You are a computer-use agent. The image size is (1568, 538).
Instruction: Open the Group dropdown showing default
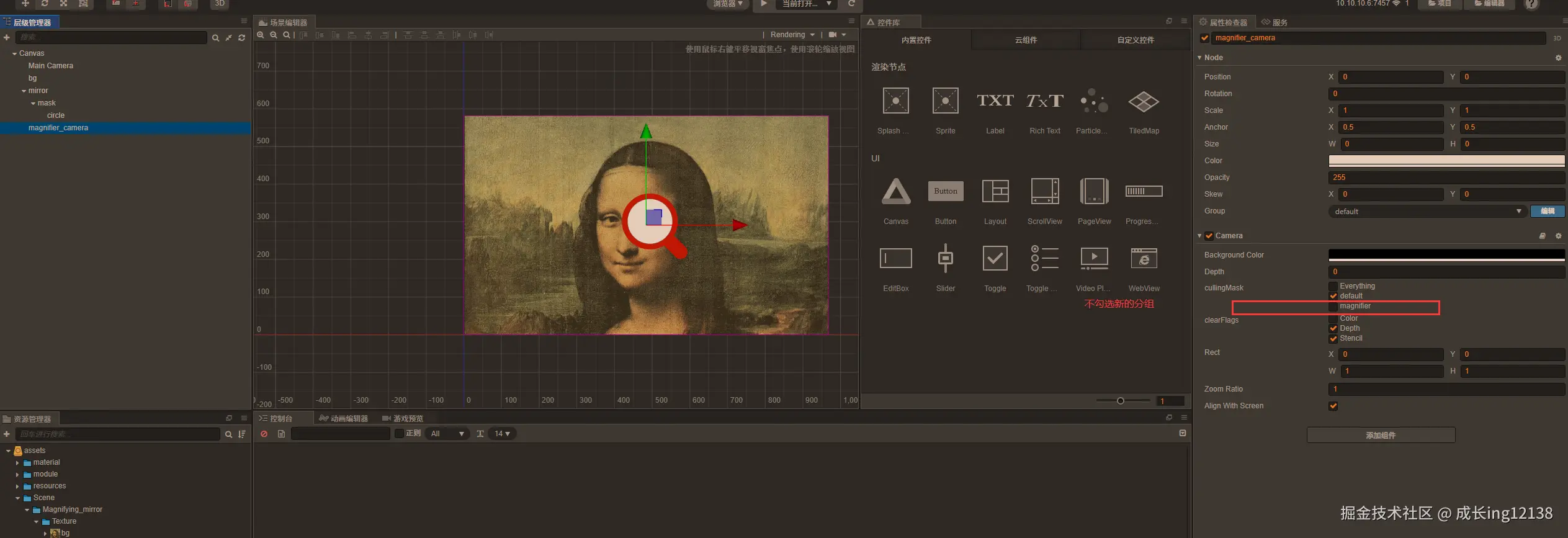pyautogui.click(x=1428, y=212)
